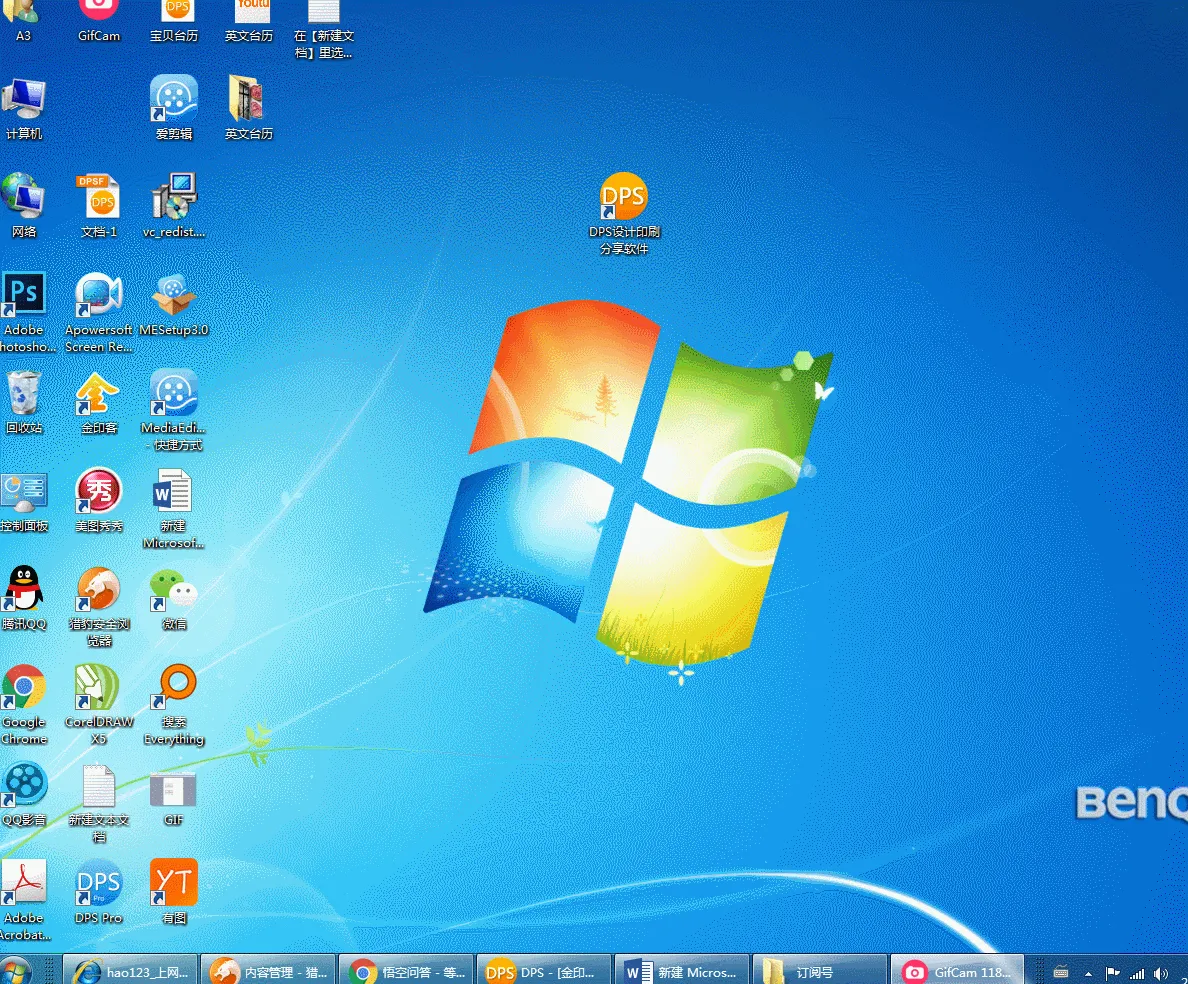The width and height of the screenshot is (1188, 984).
Task: Select the 金印客 shortcut
Action: pos(98,402)
